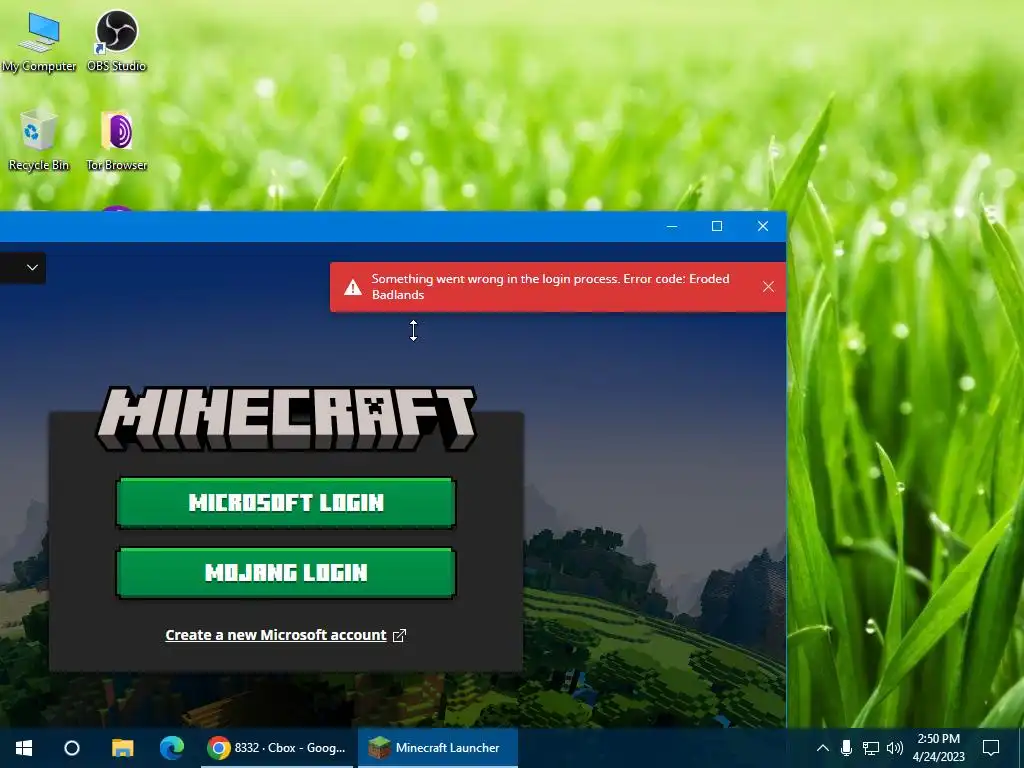Open File Explorer from taskbar
Screen dimensions: 1024x768
[x=122, y=748]
